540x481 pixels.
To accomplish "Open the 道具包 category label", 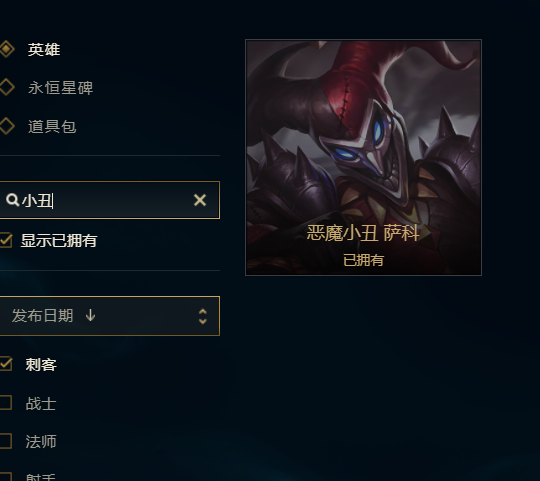I will [52, 126].
